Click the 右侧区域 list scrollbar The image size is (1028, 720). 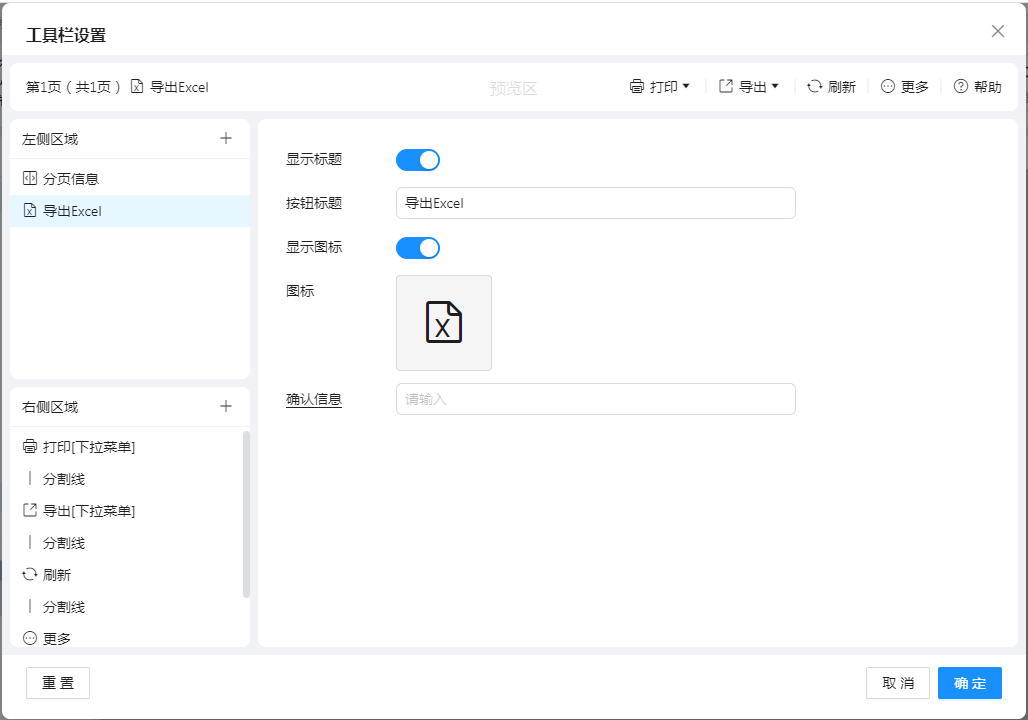(246, 514)
